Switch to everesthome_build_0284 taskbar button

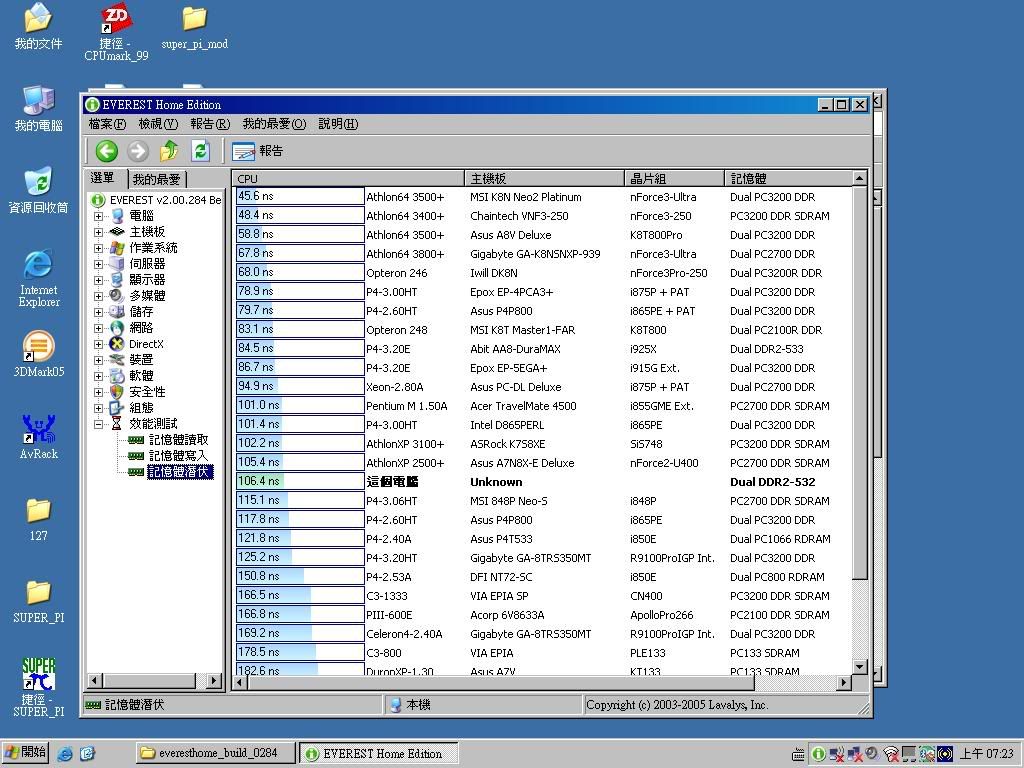coord(216,753)
